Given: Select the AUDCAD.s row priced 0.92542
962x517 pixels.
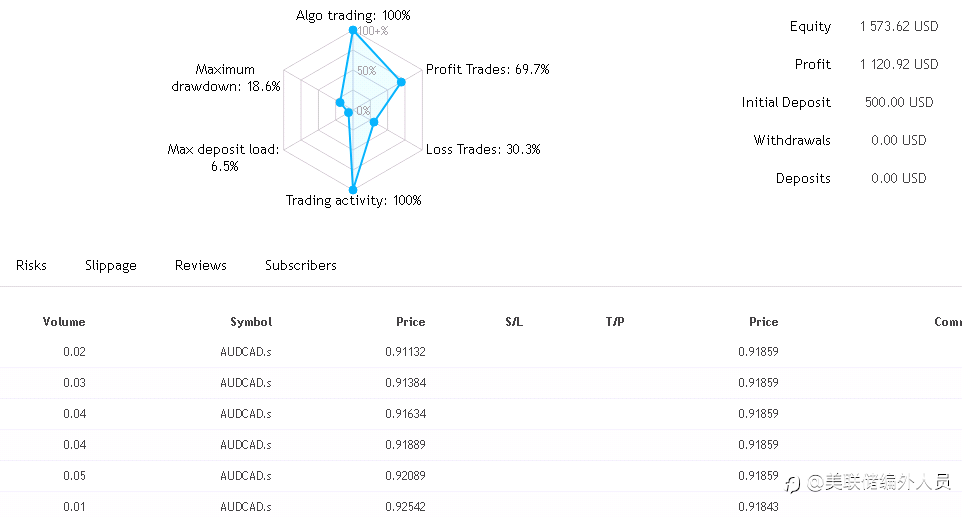Looking at the screenshot, I should point(246,507).
